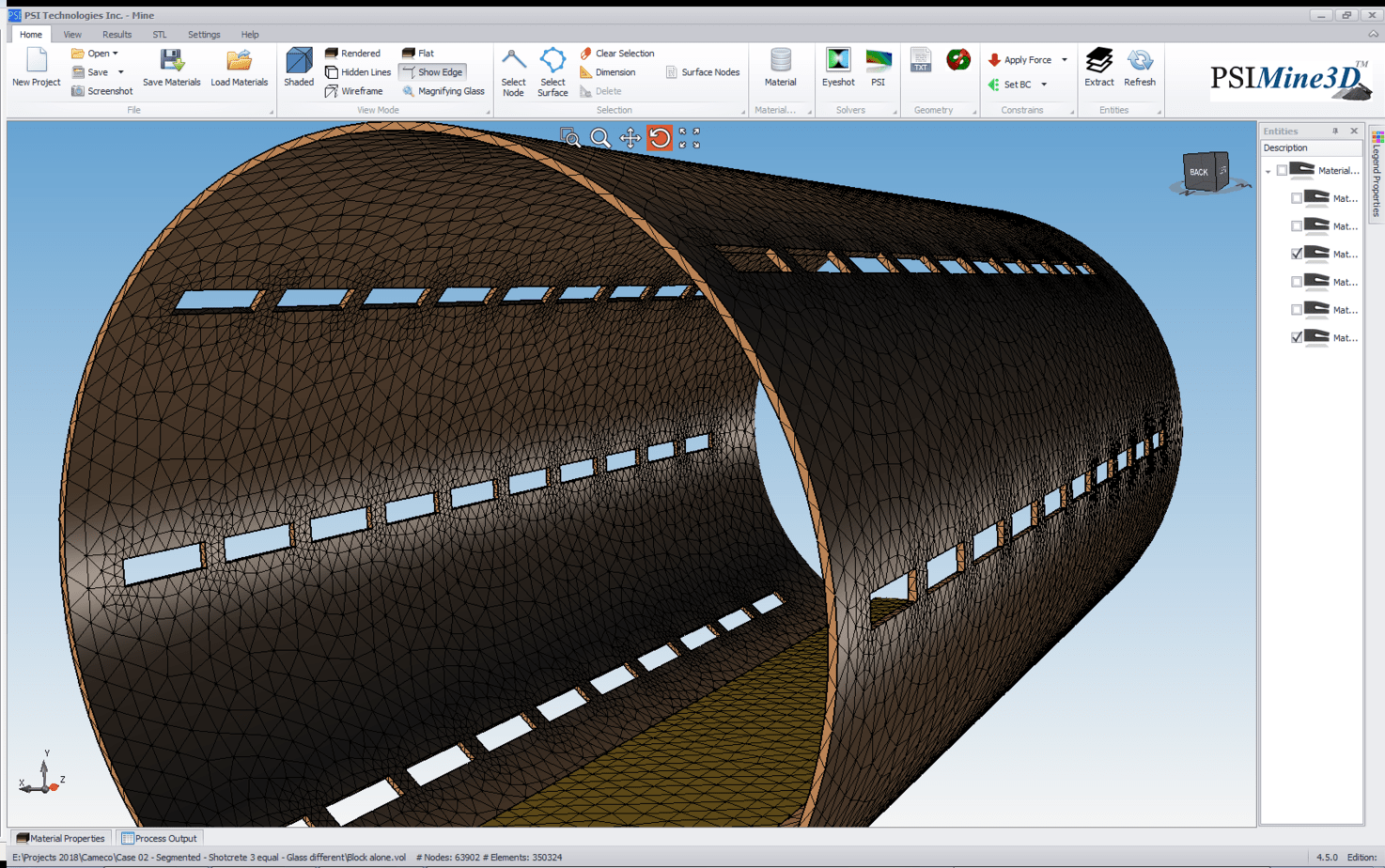This screenshot has width=1385, height=868.
Task: Activate the Select Node tool
Action: click(x=513, y=72)
